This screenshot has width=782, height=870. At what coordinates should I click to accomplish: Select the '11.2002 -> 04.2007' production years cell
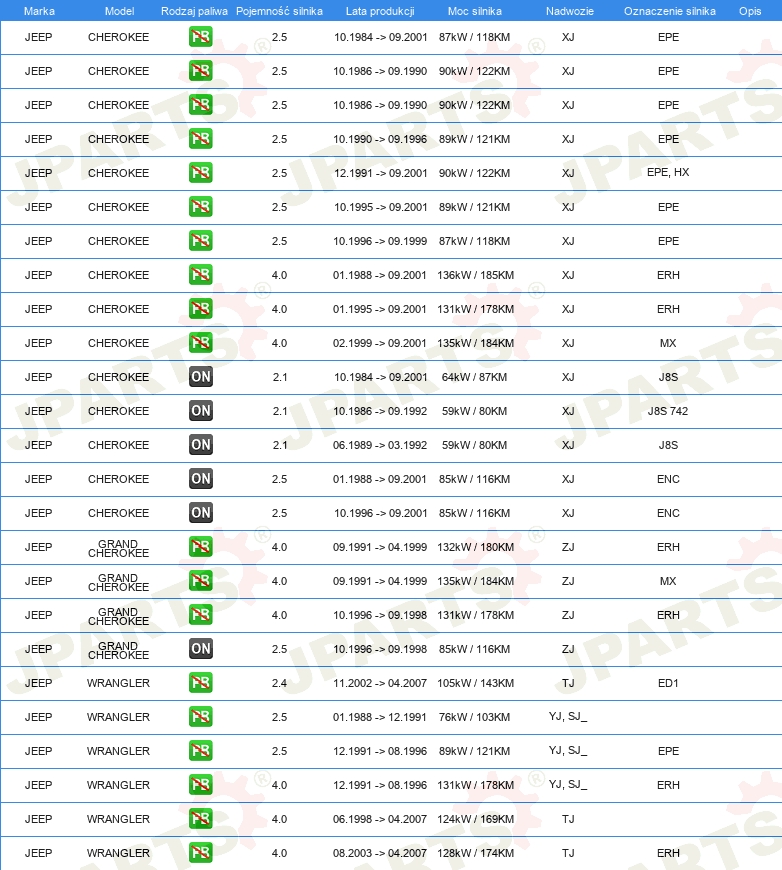380,683
